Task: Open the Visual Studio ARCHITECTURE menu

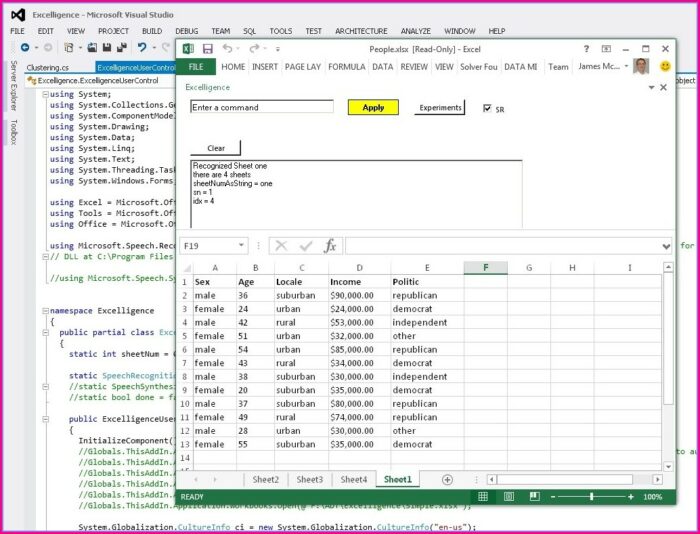Action: 361,31
